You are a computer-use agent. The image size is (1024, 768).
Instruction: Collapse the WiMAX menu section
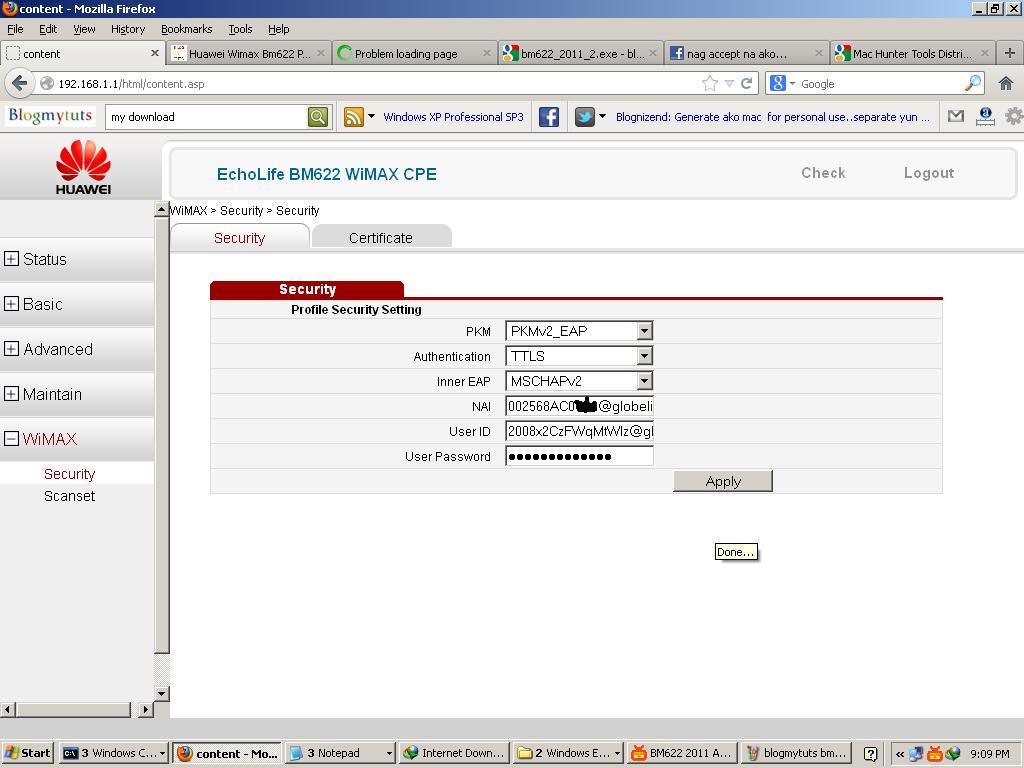pos(11,438)
